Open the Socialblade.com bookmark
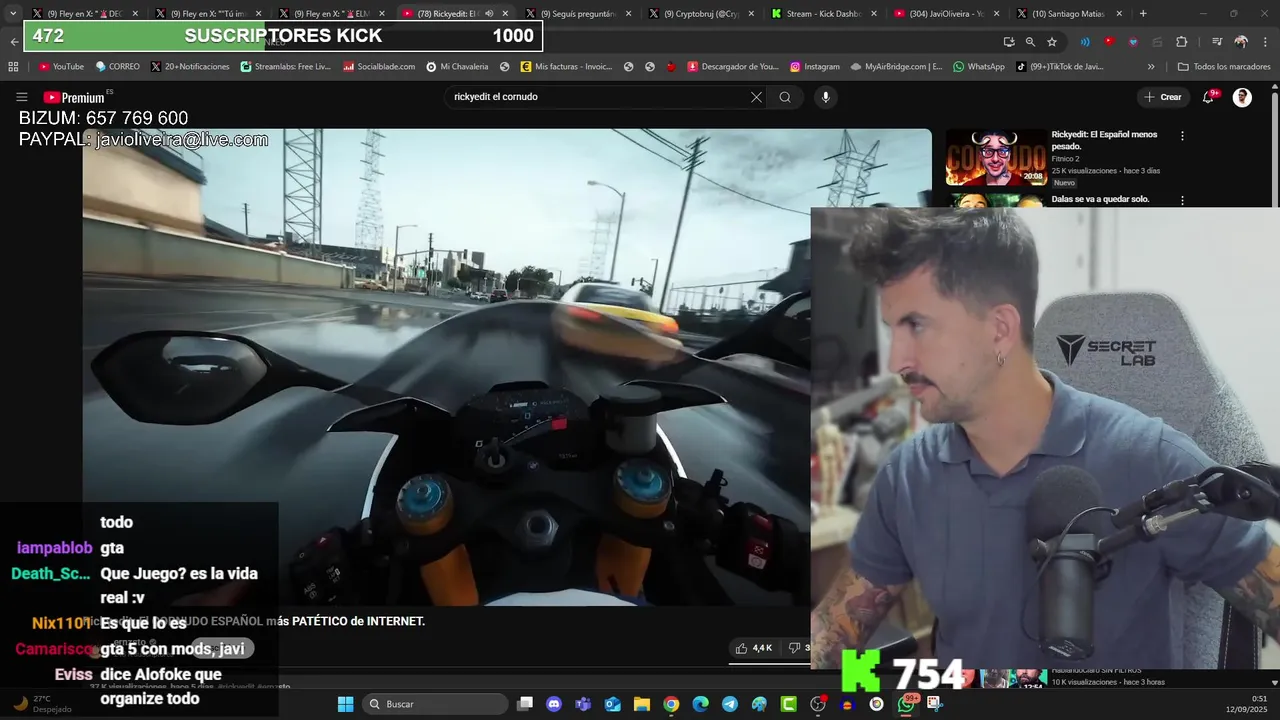1280x720 pixels. [379, 67]
